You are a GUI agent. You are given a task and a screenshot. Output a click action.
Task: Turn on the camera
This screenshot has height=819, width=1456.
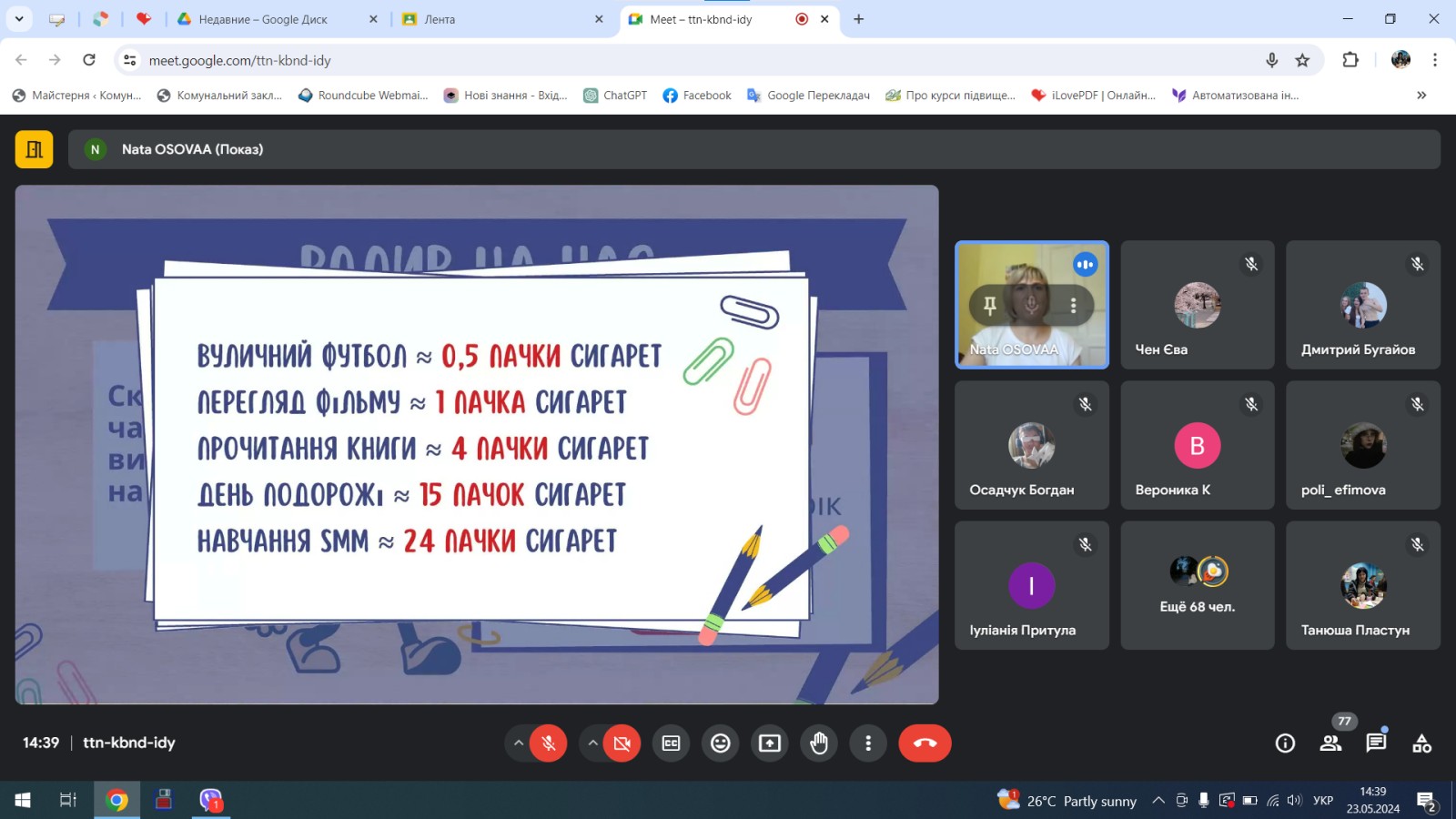tap(622, 743)
